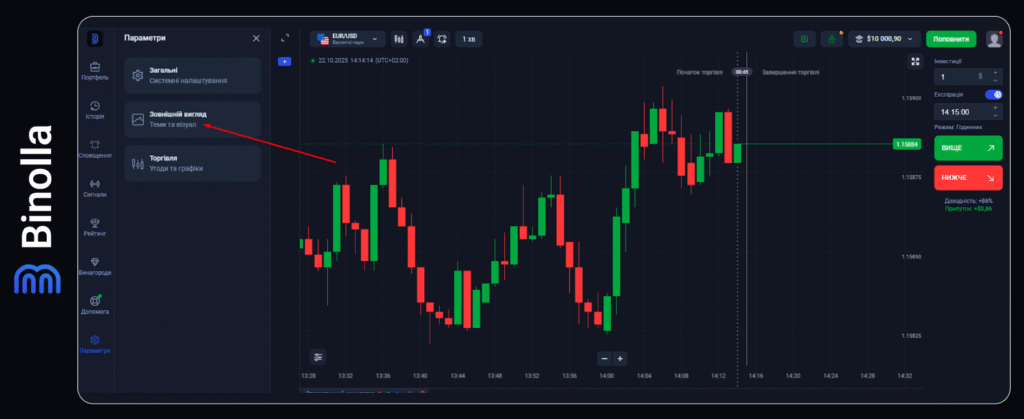The width and height of the screenshot is (1024, 419).
Task: Open the EUR/USD currency pair dropdown
Action: (x=347, y=39)
